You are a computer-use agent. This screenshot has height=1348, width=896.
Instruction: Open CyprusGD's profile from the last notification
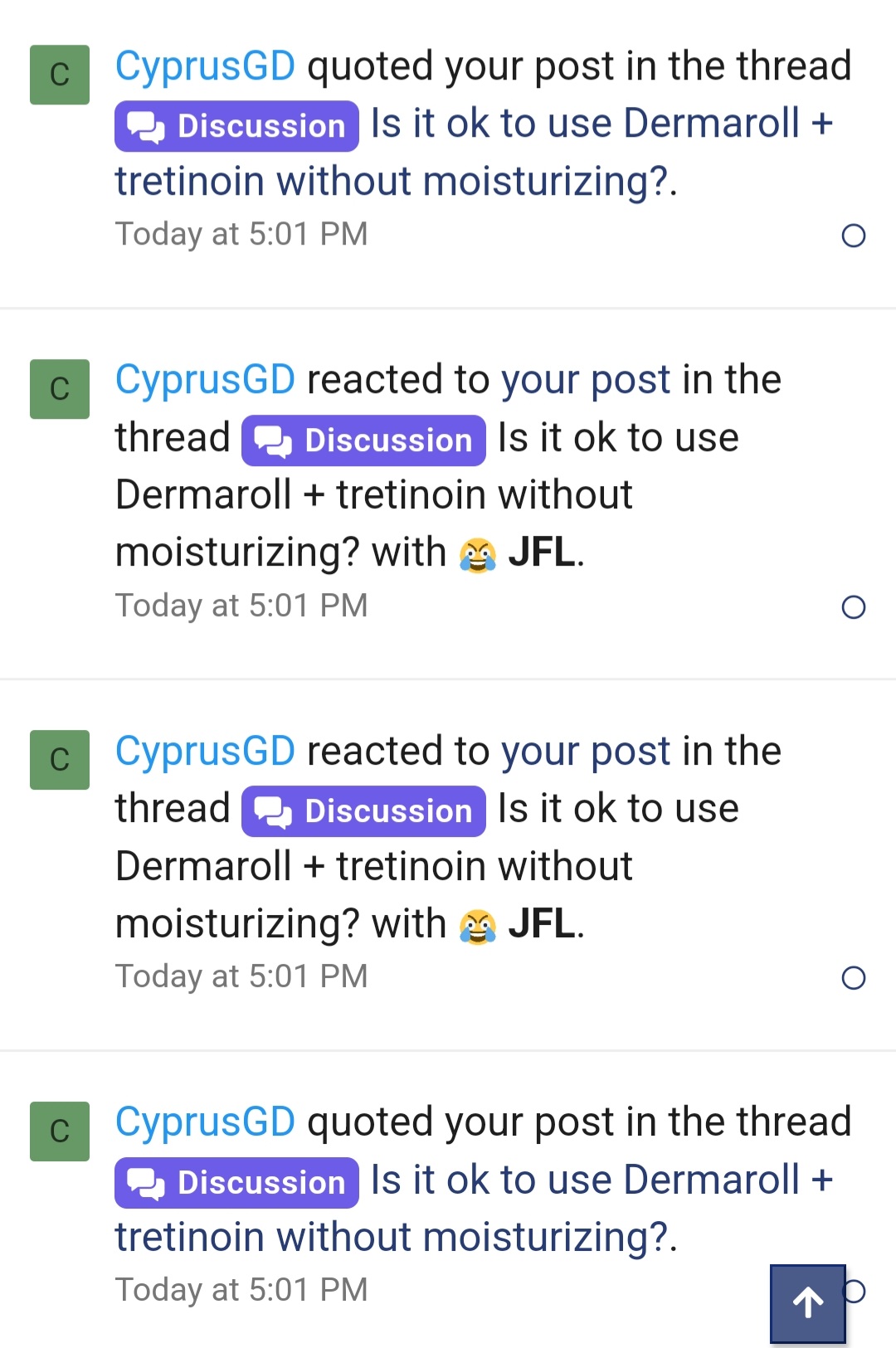point(205,1121)
